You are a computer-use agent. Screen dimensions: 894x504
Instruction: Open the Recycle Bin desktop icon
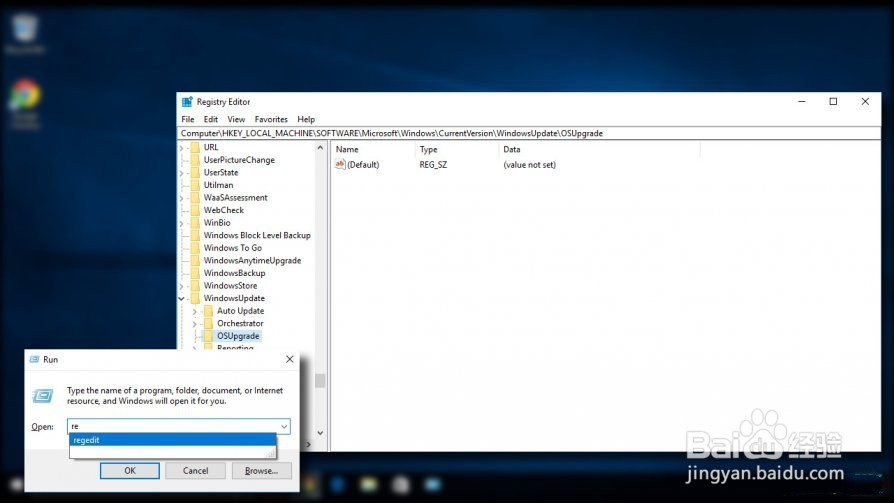pos(25,33)
